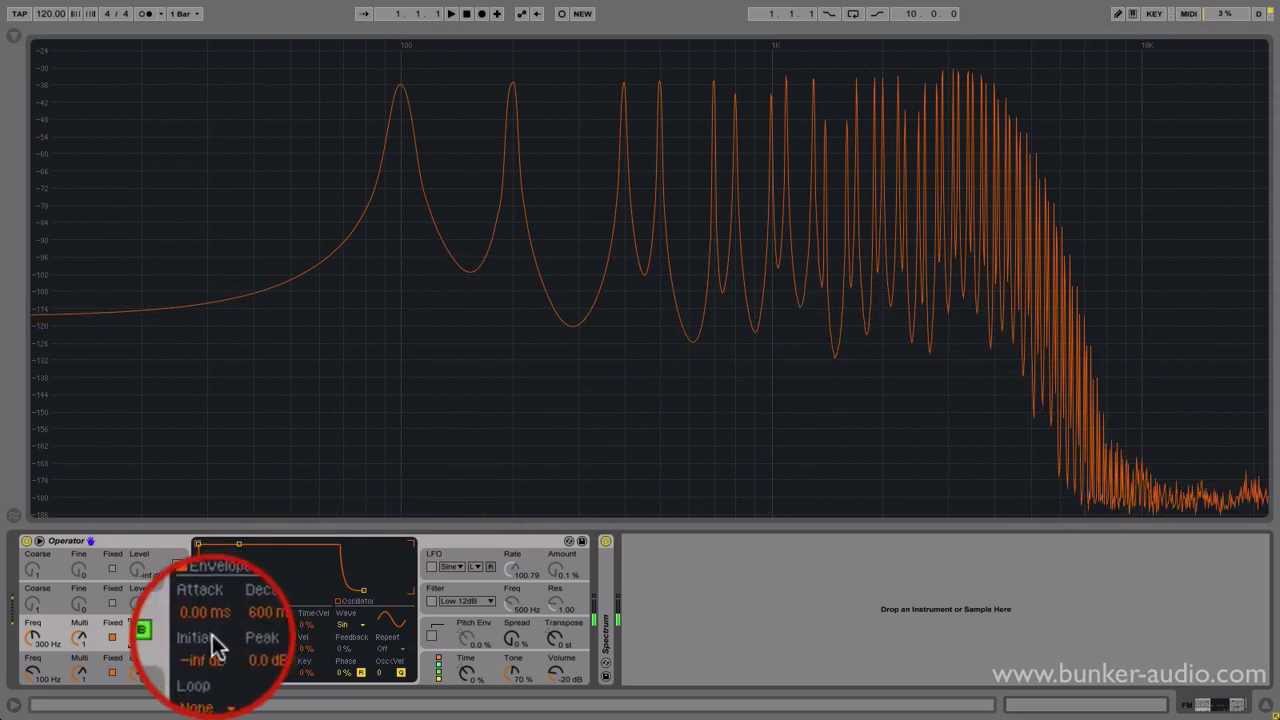Stop playback with the Stop button

pos(466,14)
